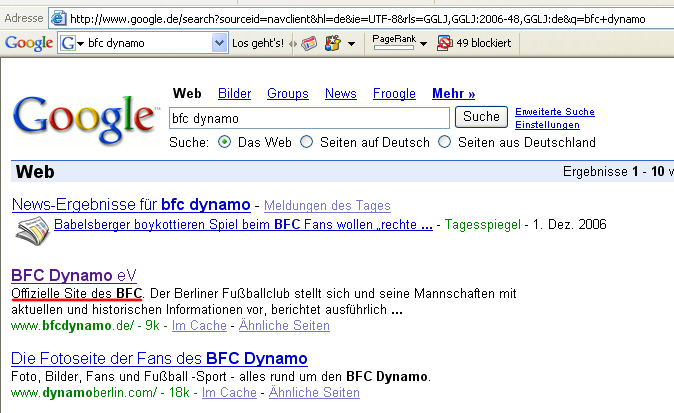Select Seiten auf Deutsch radio button
The width and height of the screenshot is (674, 413).
click(306, 142)
